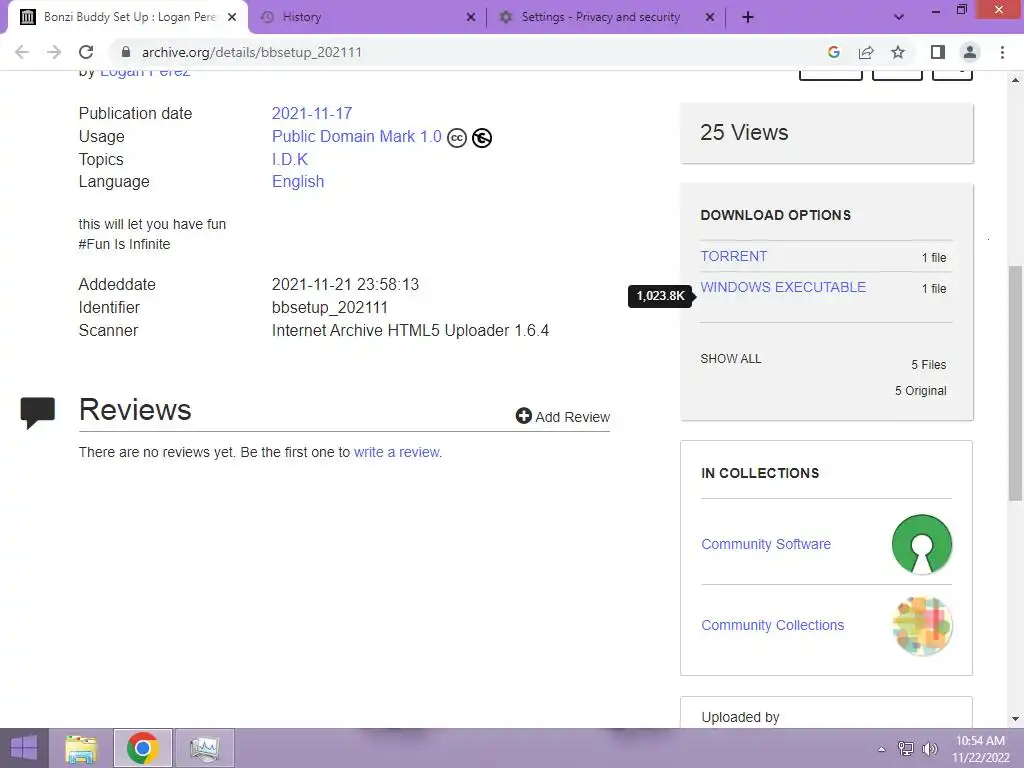
Task: Go forward to next page
Action: [54, 52]
